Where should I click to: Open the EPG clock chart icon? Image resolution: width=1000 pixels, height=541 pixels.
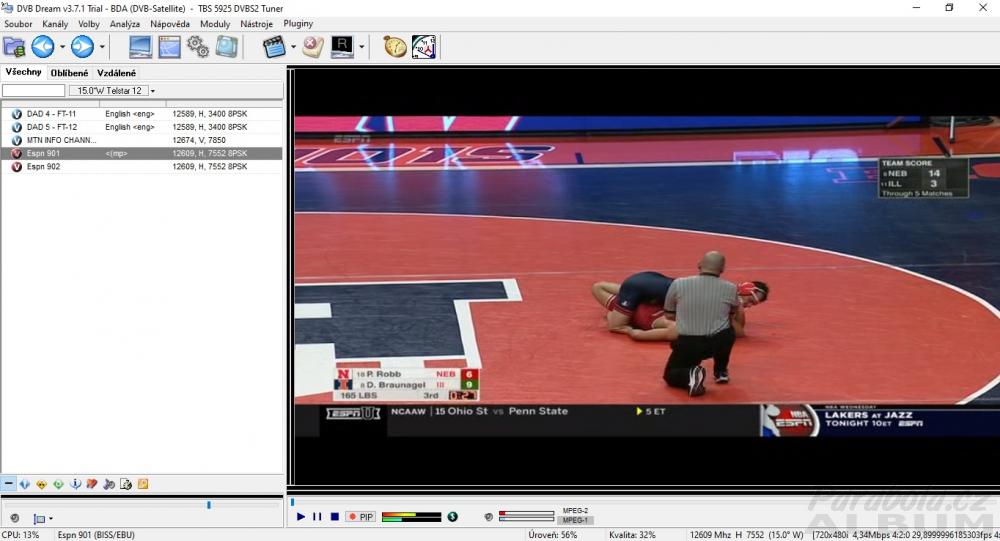[424, 47]
